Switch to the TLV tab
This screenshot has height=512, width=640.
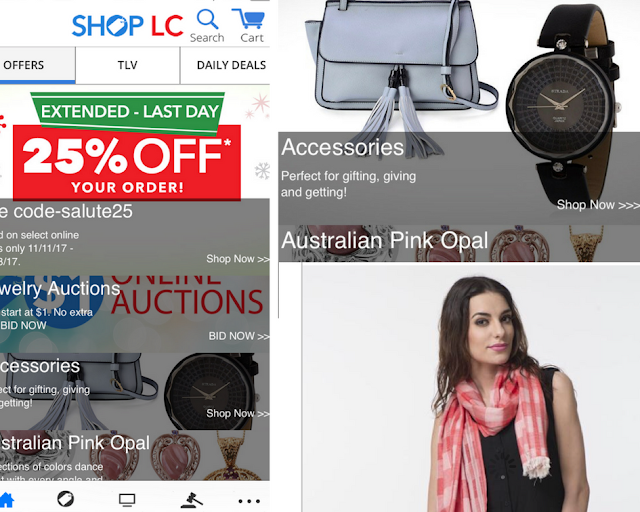point(128,65)
